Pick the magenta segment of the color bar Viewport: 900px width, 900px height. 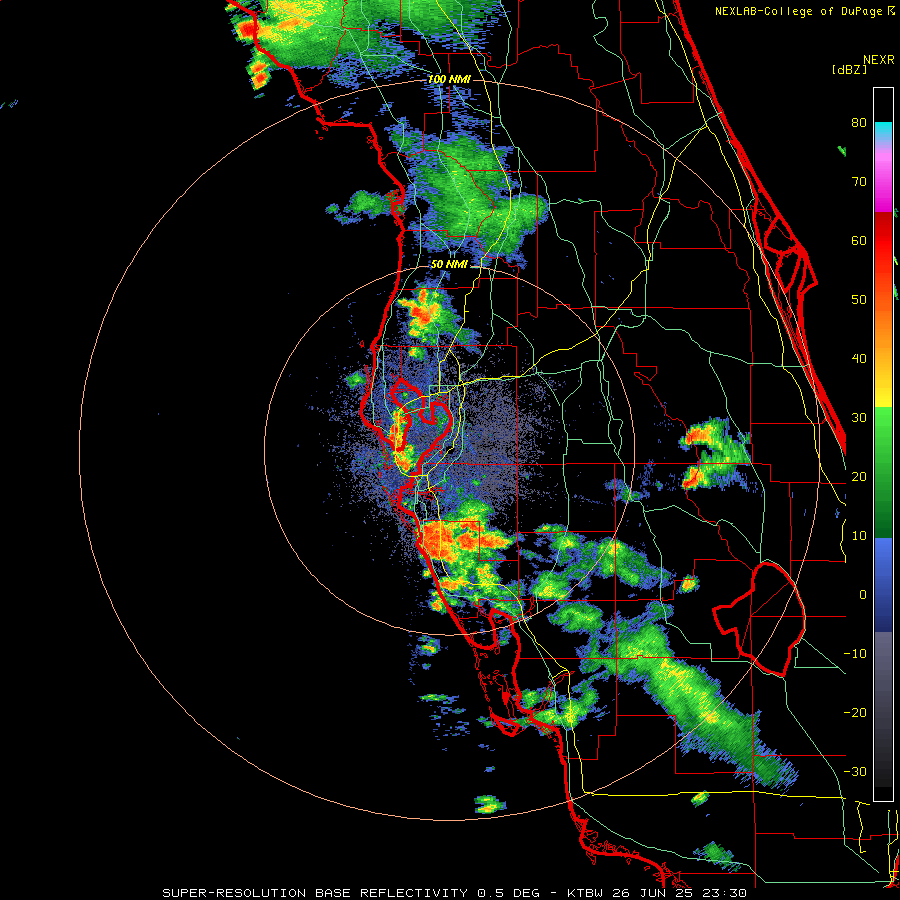coord(883,189)
